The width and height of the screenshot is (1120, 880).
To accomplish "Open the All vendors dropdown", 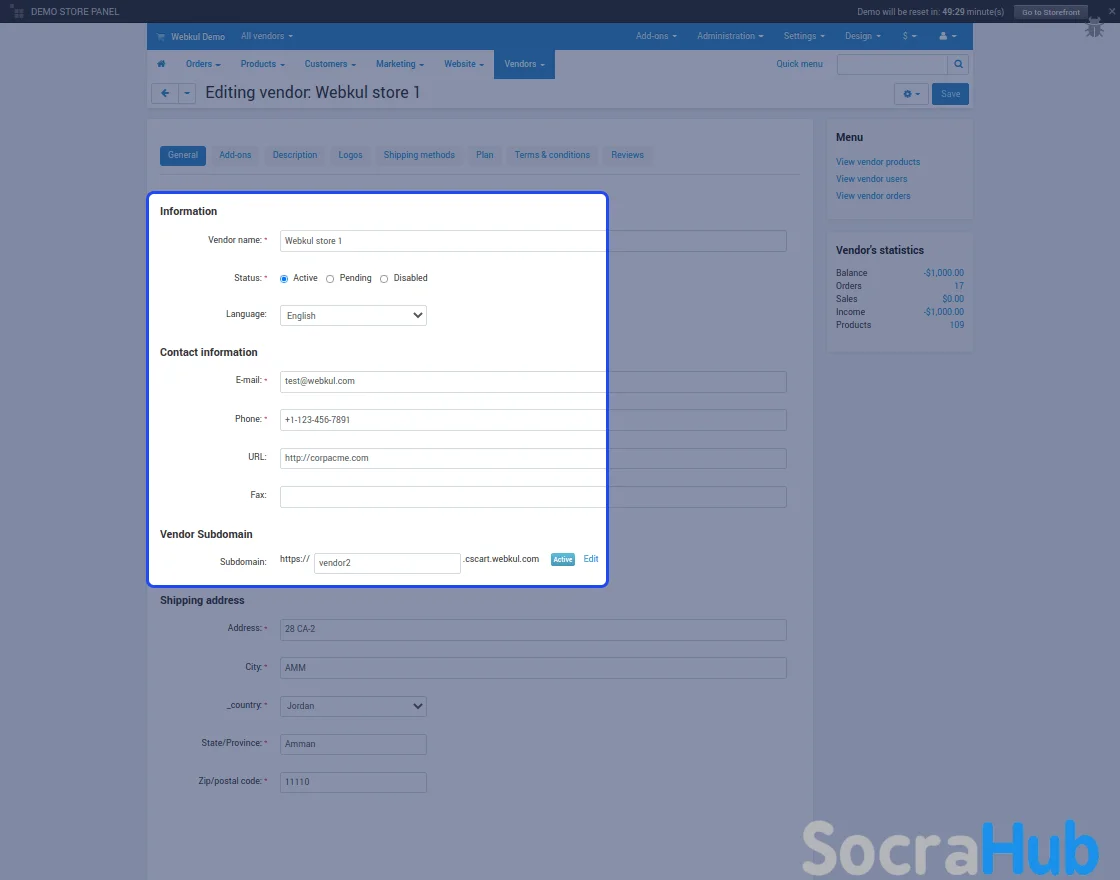I will (267, 36).
